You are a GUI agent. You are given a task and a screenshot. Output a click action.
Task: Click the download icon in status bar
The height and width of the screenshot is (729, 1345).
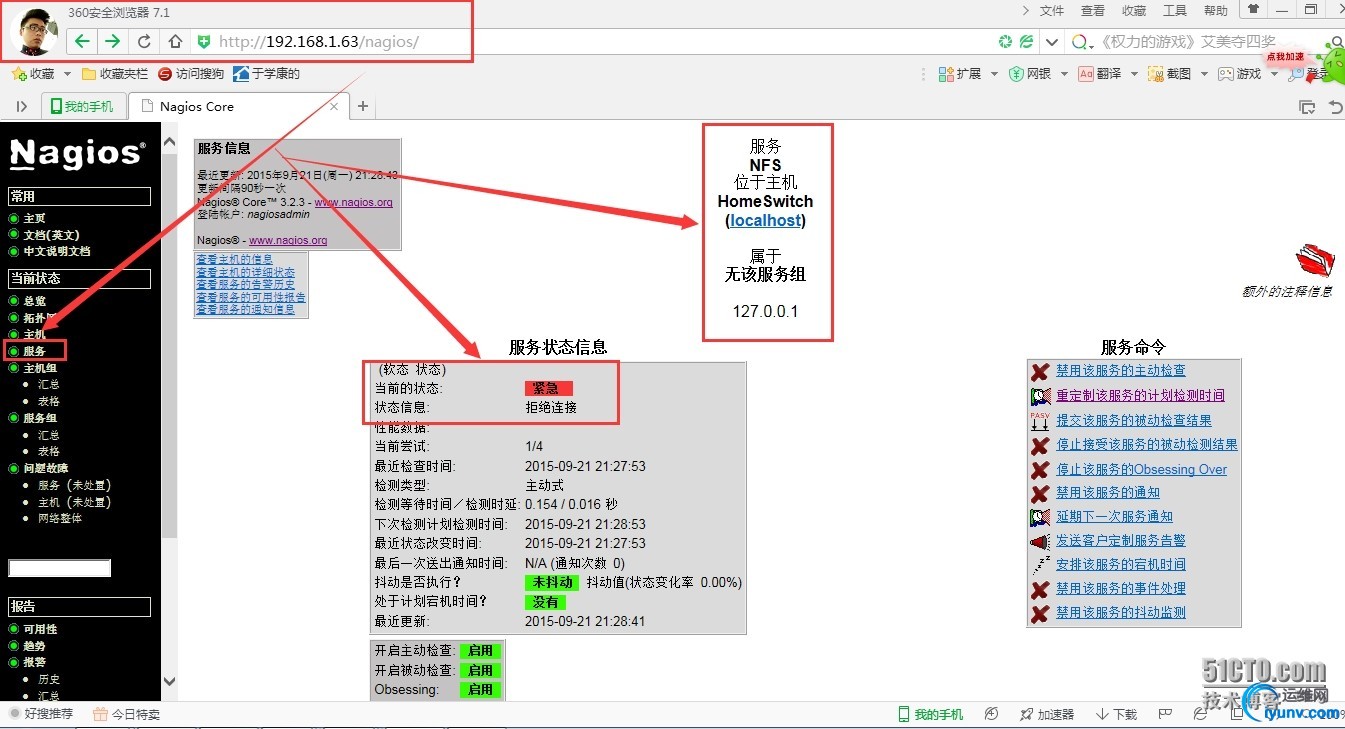tap(1102, 714)
